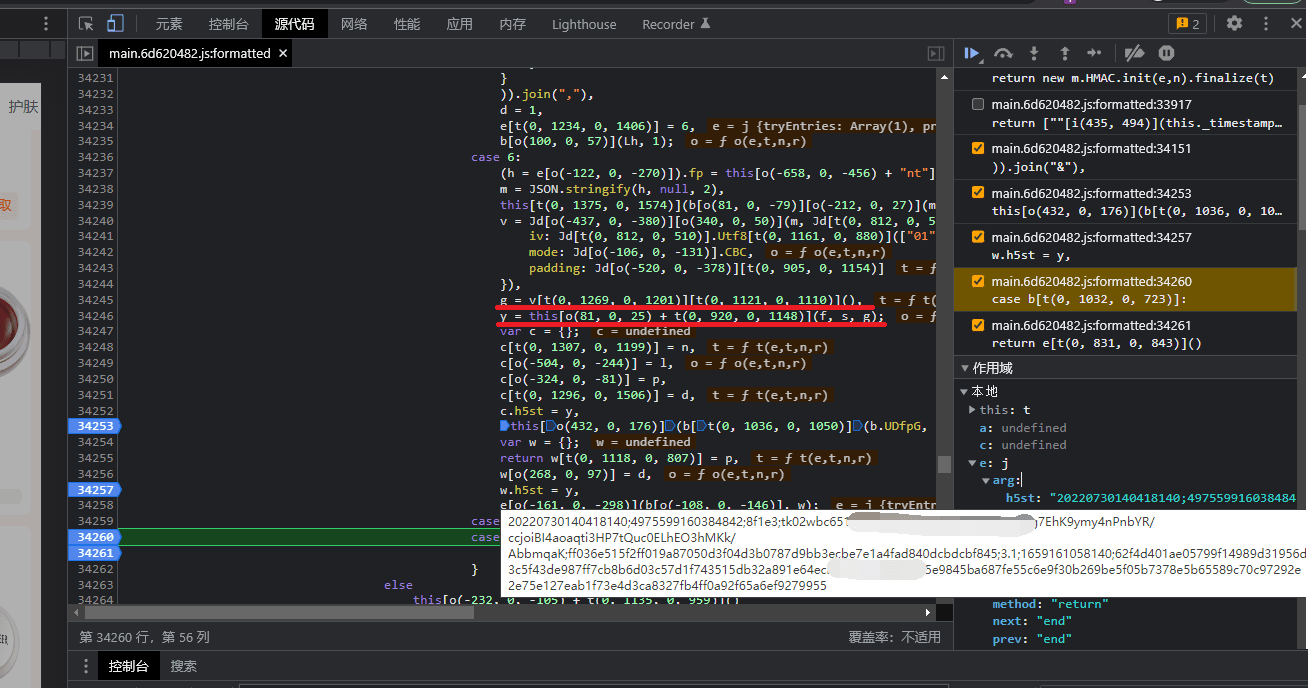
Task: Switch to the 网络 network tab
Action: 354,24
